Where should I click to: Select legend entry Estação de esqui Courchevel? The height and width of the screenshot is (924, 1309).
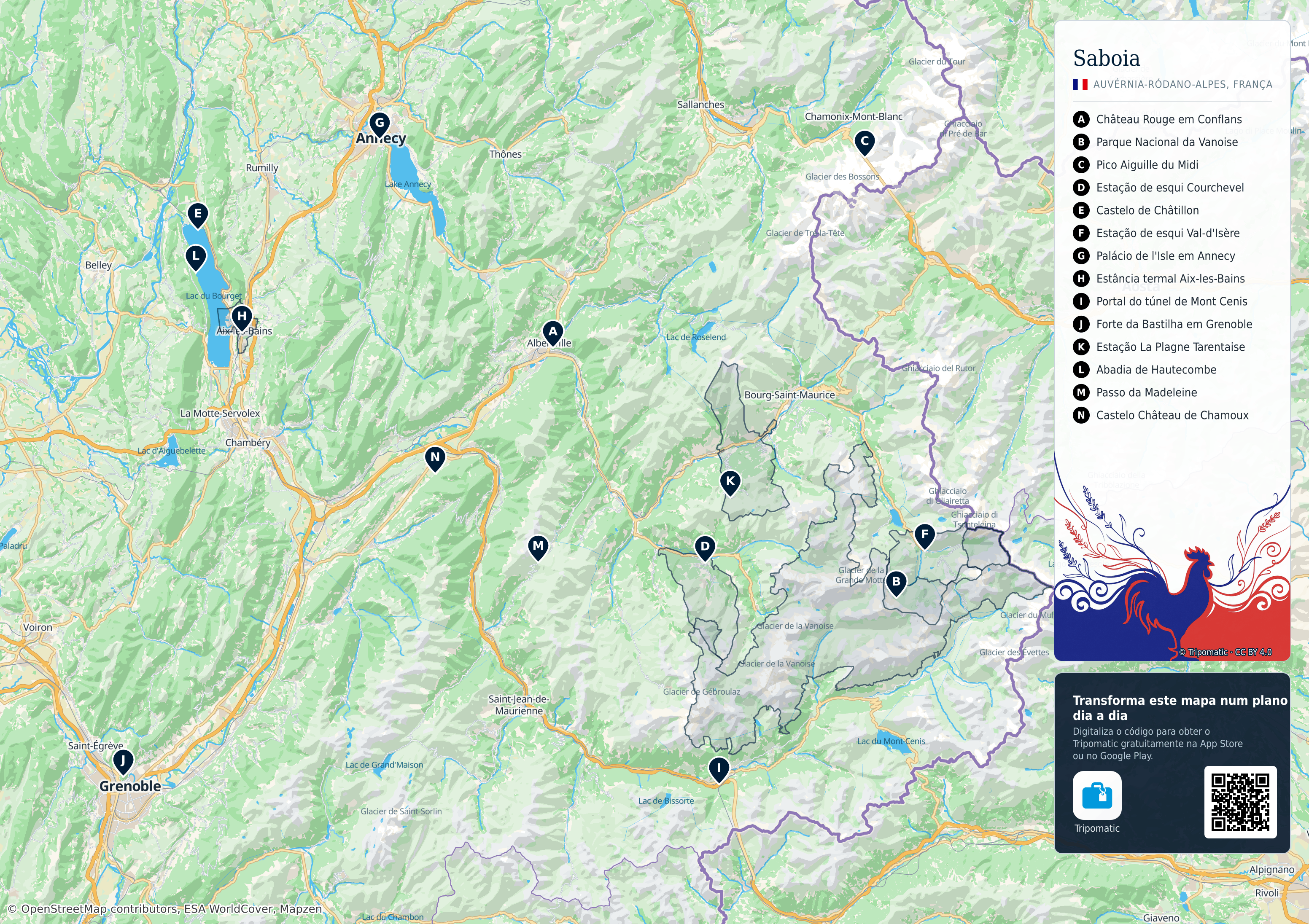[1158, 188]
